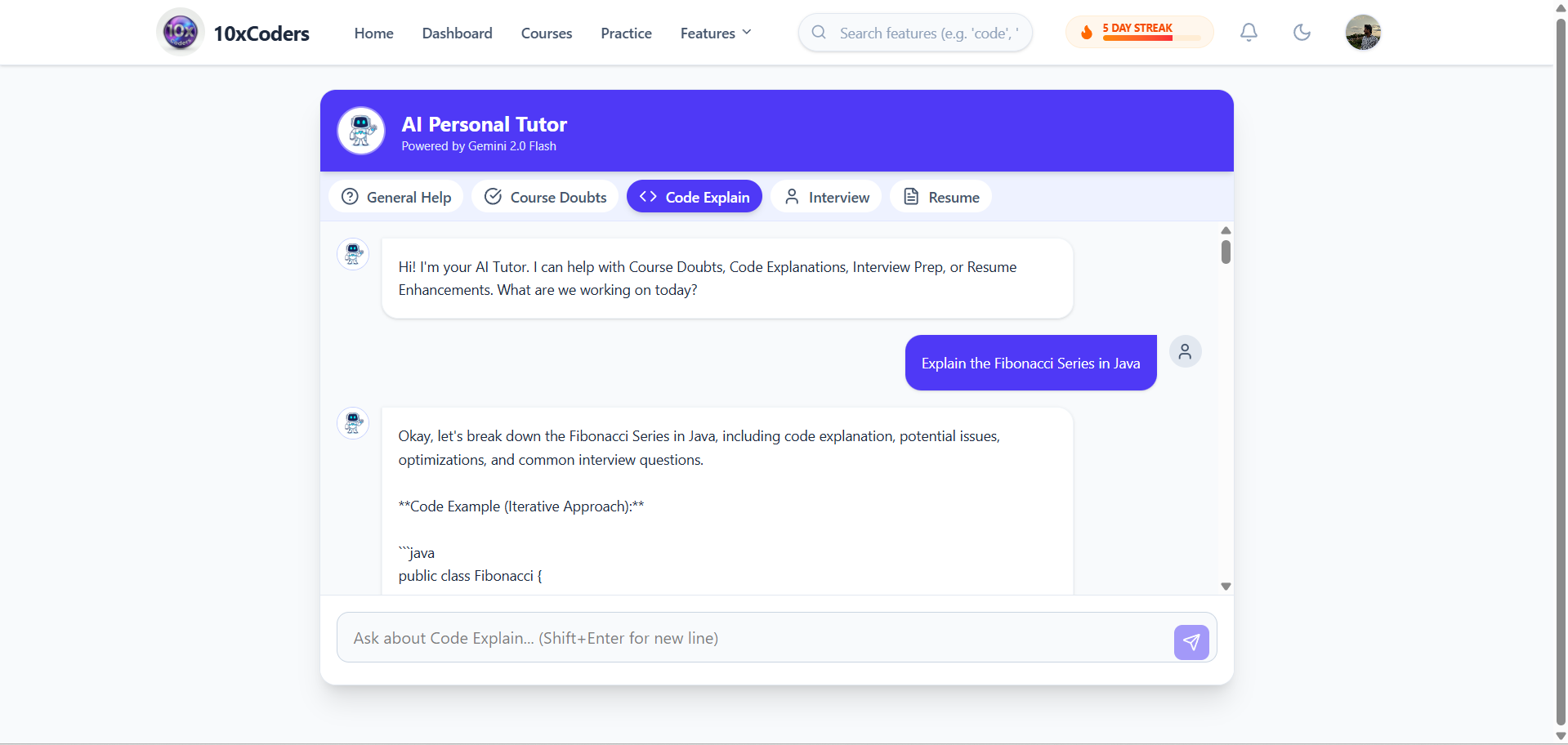Image resolution: width=1568 pixels, height=745 pixels.
Task: Click '**Code Example (Iterative Approach):**' line
Action: (520, 506)
